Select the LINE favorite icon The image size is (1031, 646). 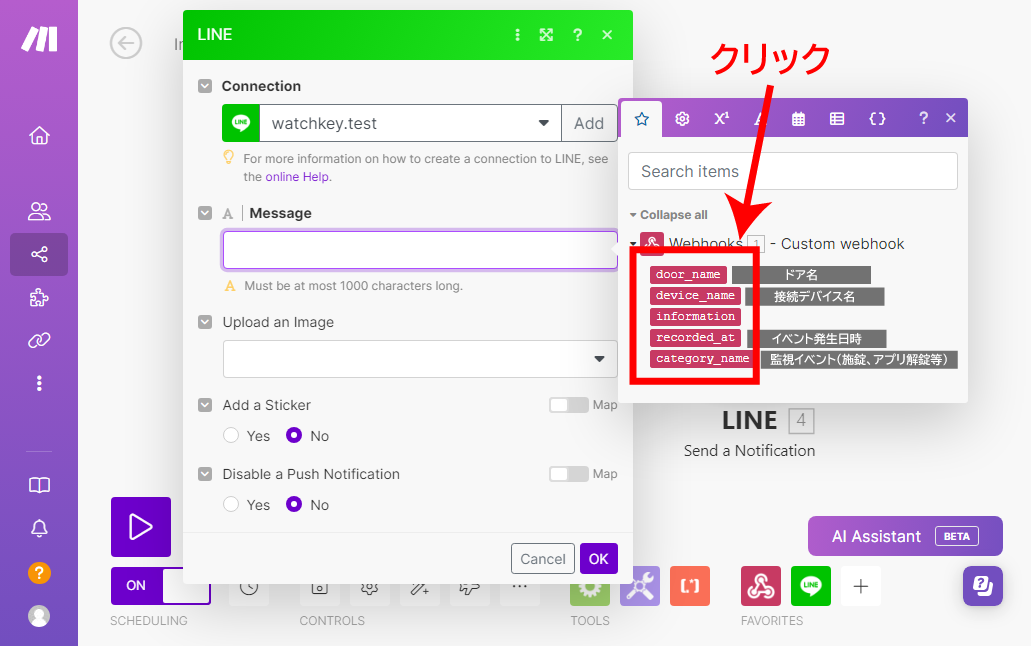pos(811,586)
